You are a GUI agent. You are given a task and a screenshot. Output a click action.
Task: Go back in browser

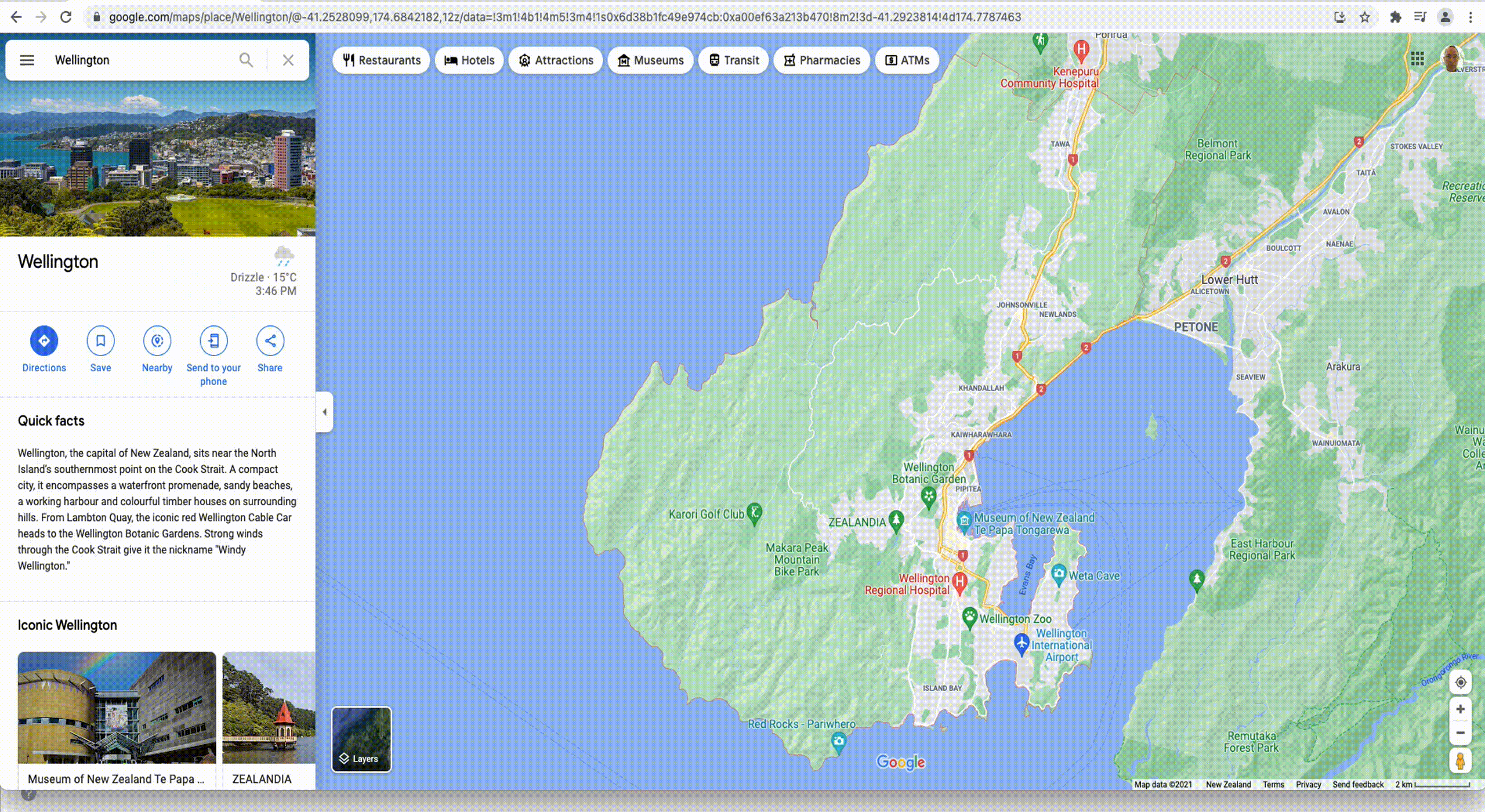(16, 17)
